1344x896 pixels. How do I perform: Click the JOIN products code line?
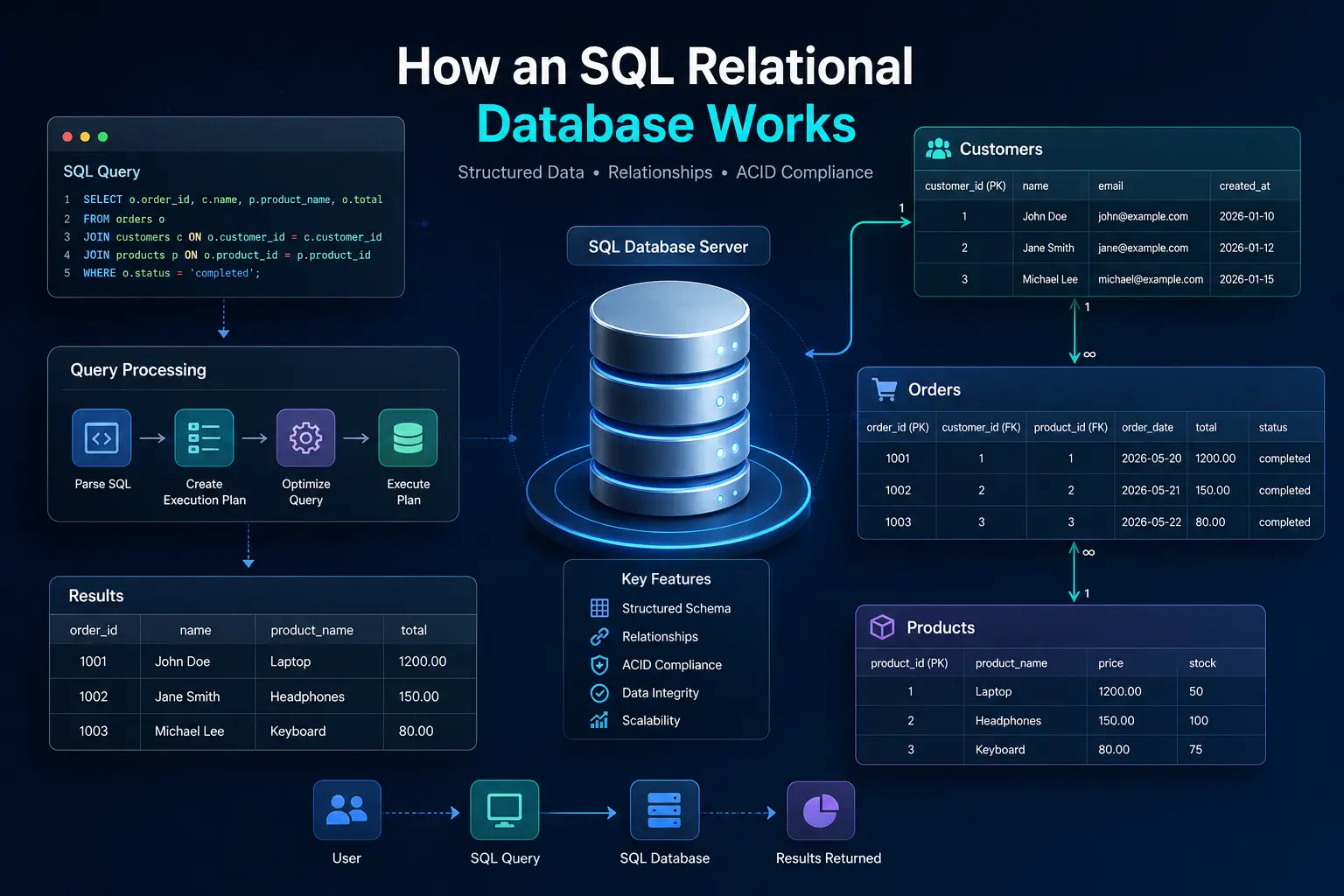[227, 255]
